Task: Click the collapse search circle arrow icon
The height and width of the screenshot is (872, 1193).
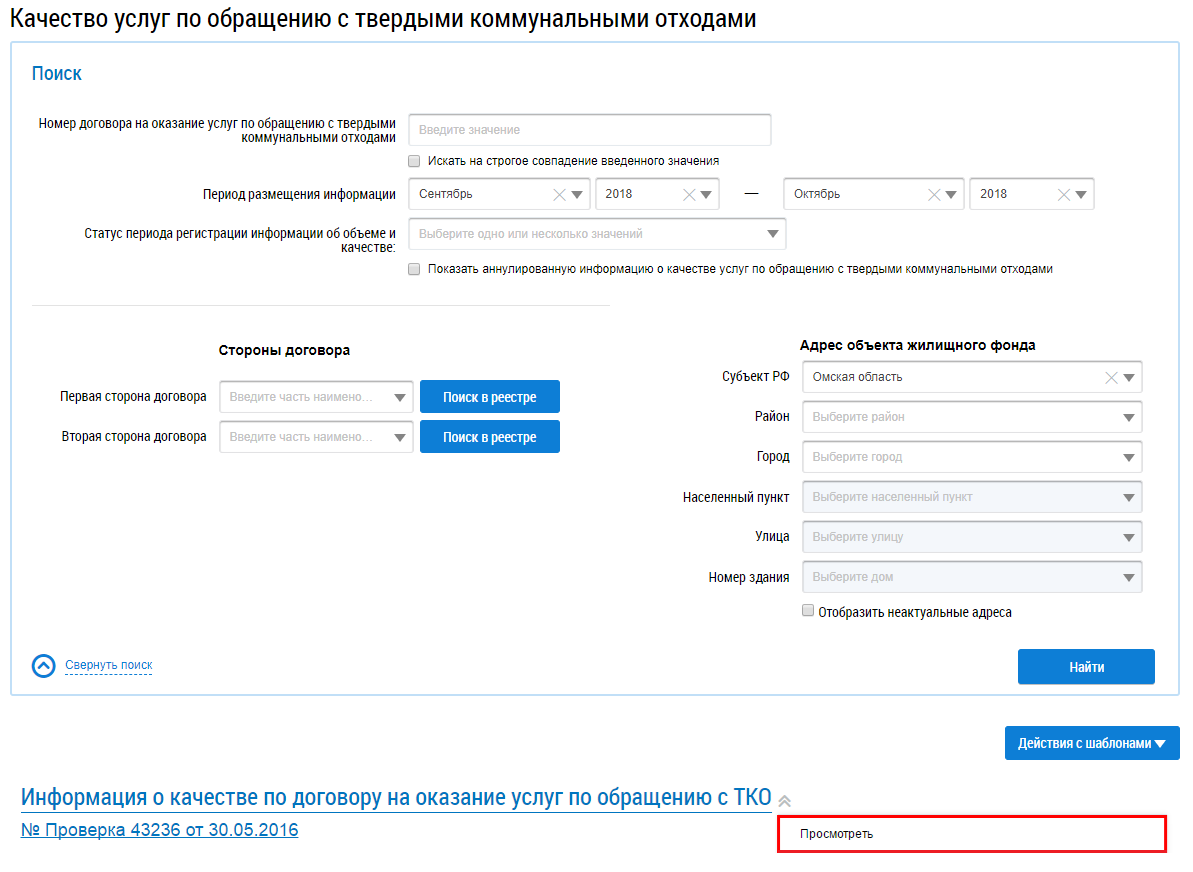Action: click(44, 666)
